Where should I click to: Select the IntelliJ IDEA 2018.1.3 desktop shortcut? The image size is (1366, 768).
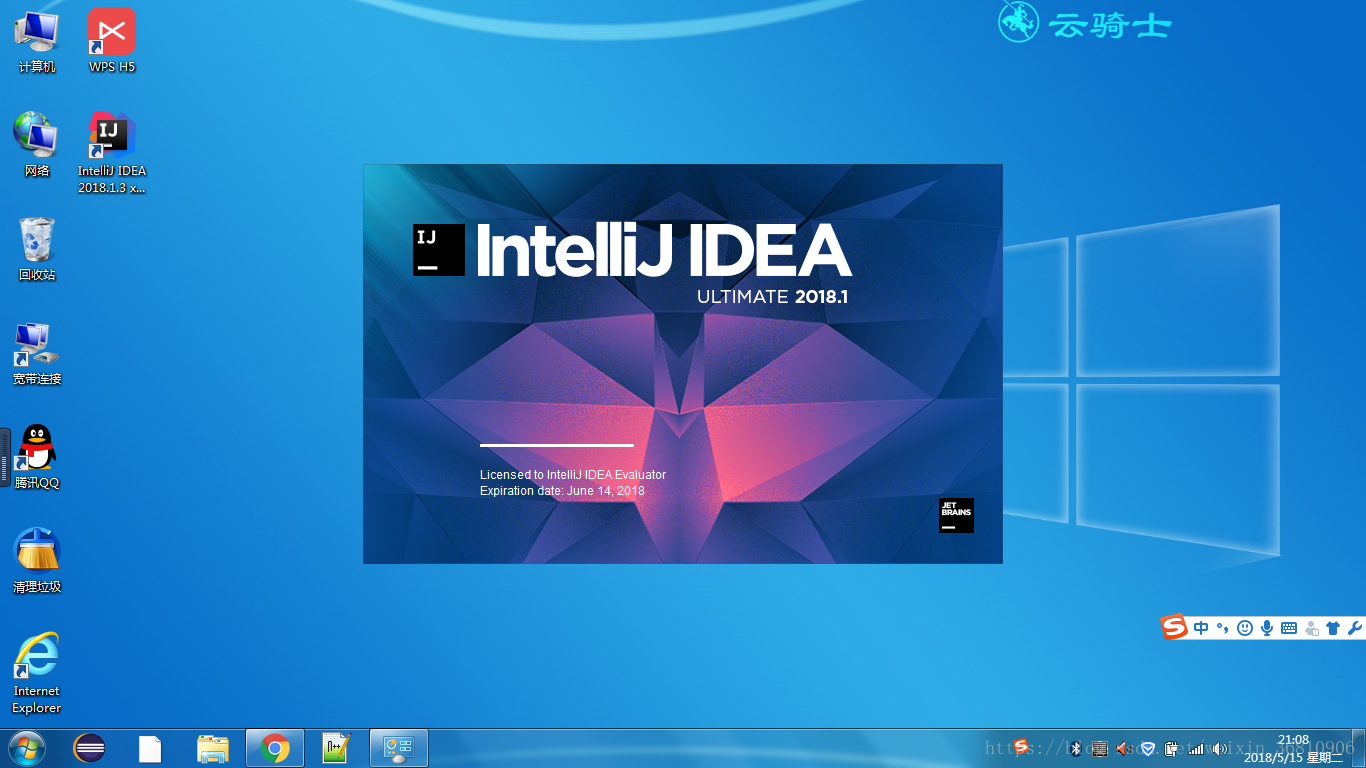(x=112, y=152)
